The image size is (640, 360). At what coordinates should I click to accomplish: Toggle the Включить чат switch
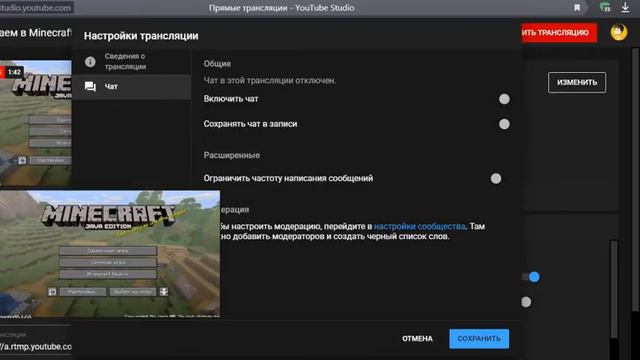click(x=504, y=99)
